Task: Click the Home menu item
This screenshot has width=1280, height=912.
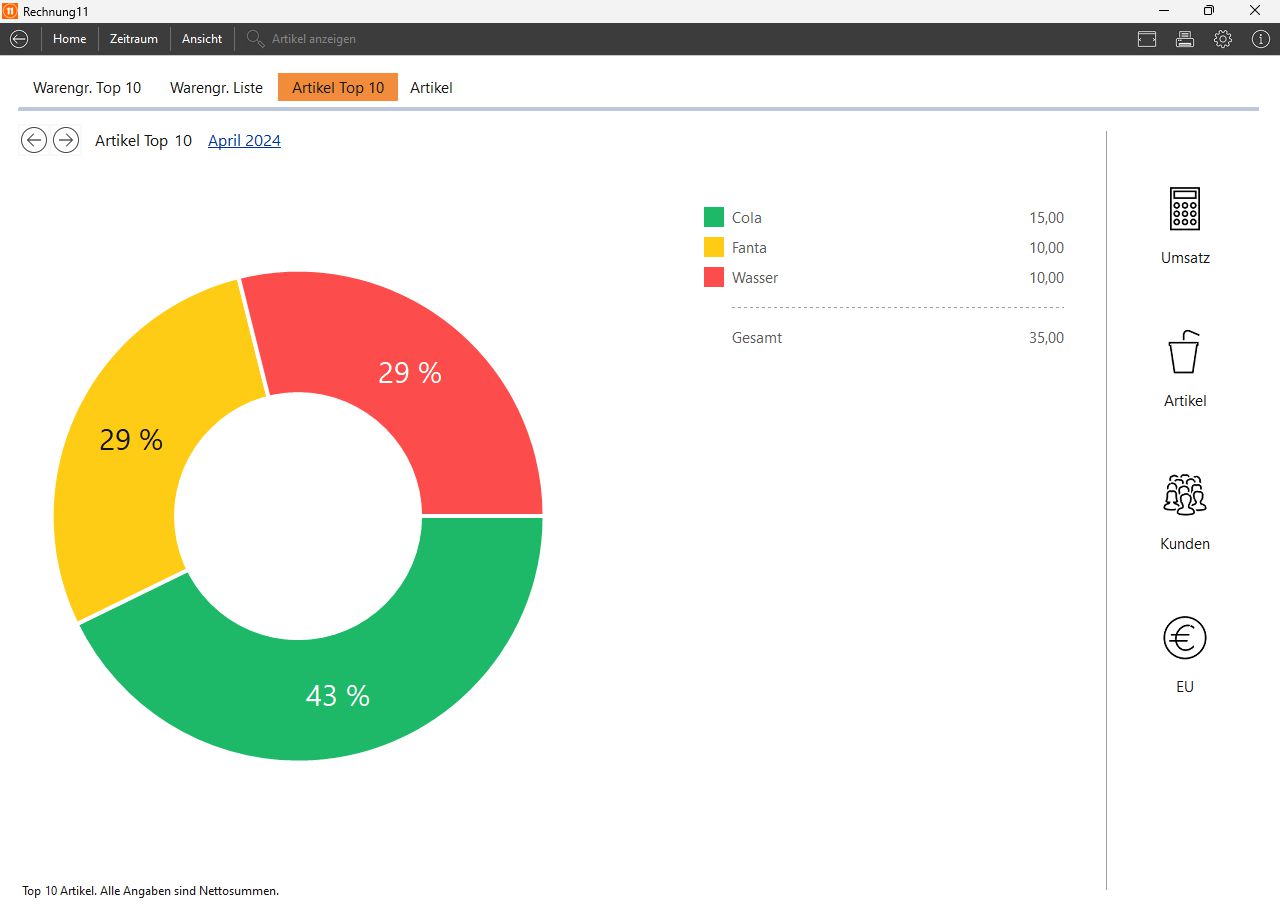Action: (70, 39)
